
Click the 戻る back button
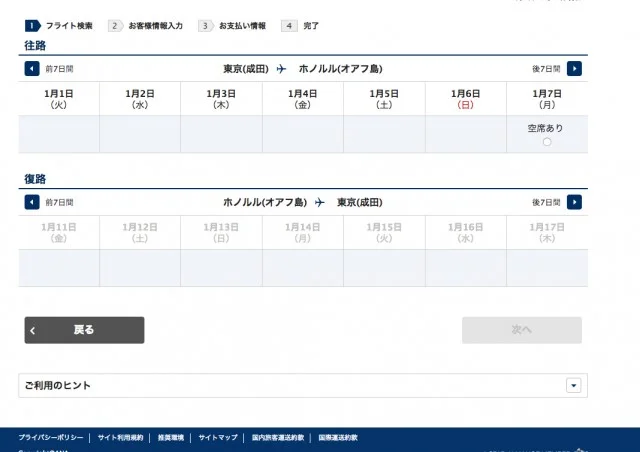pos(84,330)
